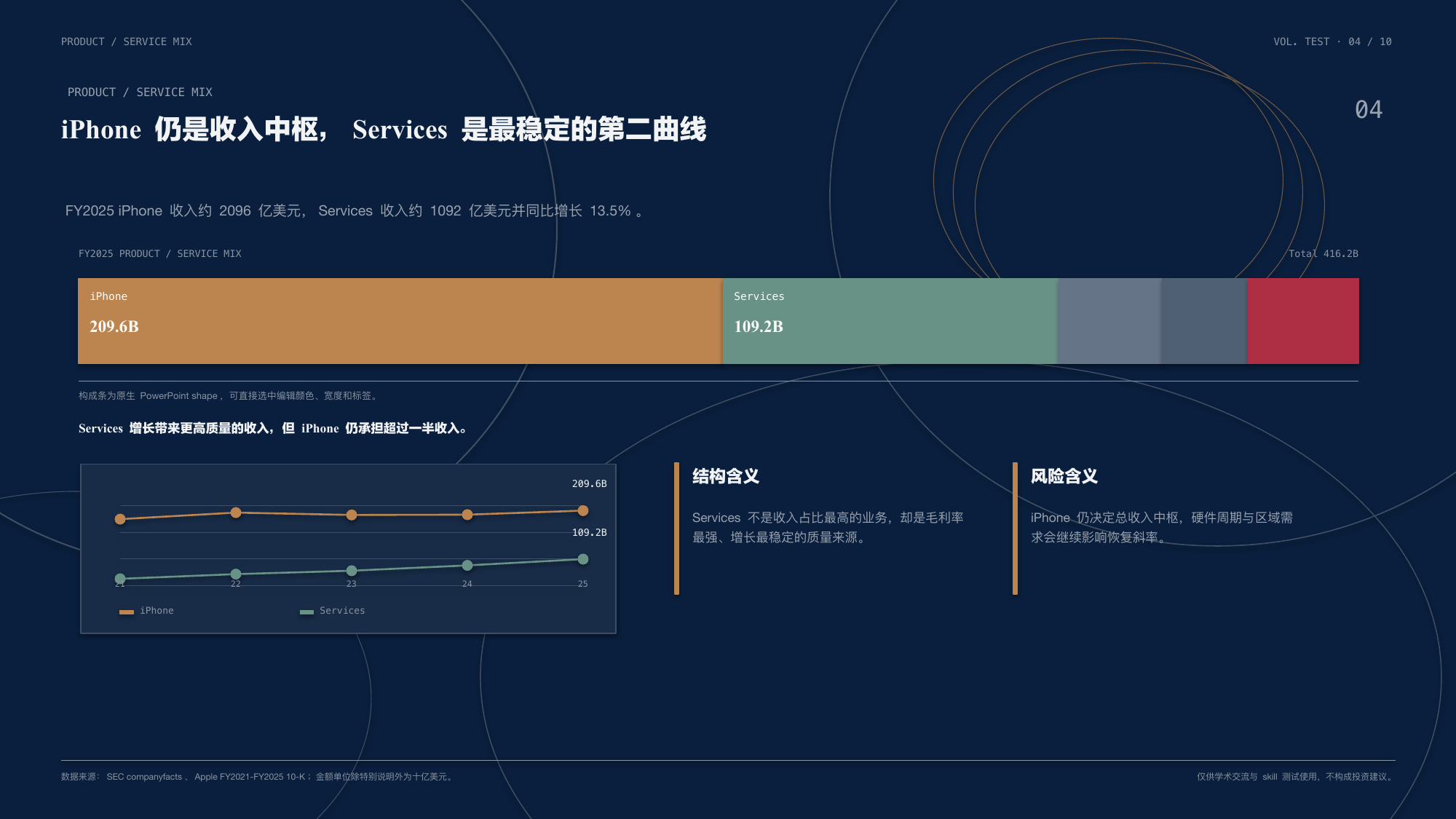
Task: Click the disclaimer footnote at bottom right
Action: click(1296, 777)
